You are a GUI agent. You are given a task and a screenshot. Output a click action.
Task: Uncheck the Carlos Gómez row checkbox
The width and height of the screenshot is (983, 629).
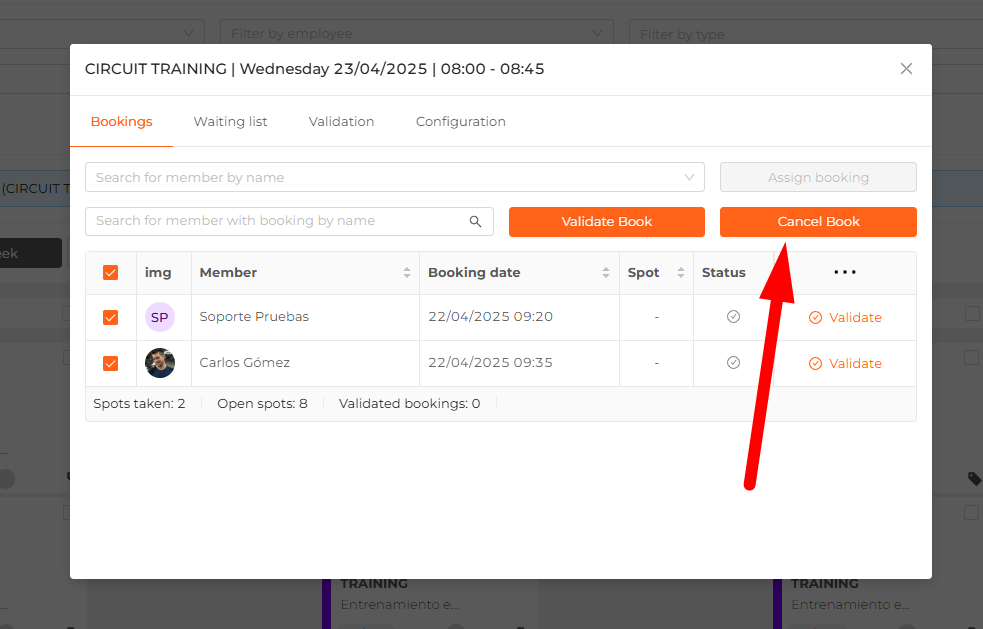click(110, 363)
